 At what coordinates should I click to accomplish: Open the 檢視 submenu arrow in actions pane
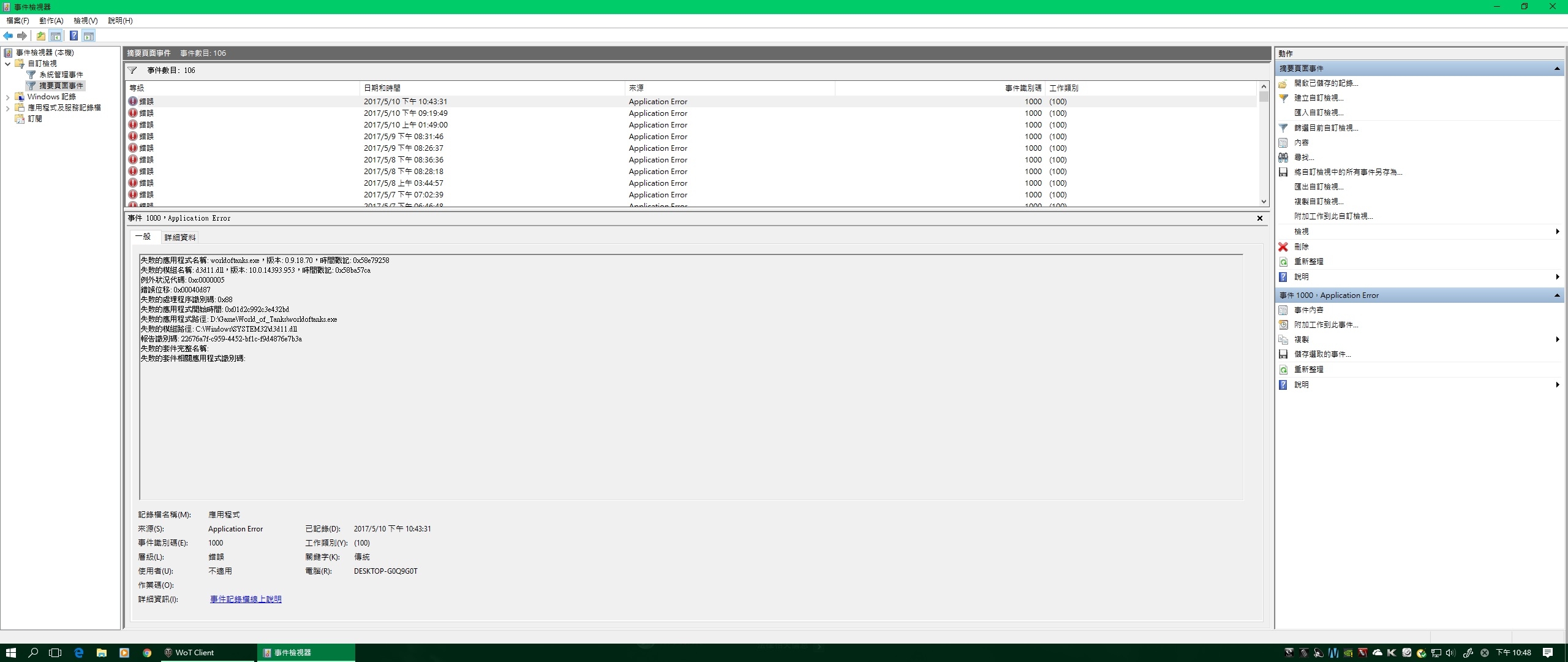pos(1558,232)
